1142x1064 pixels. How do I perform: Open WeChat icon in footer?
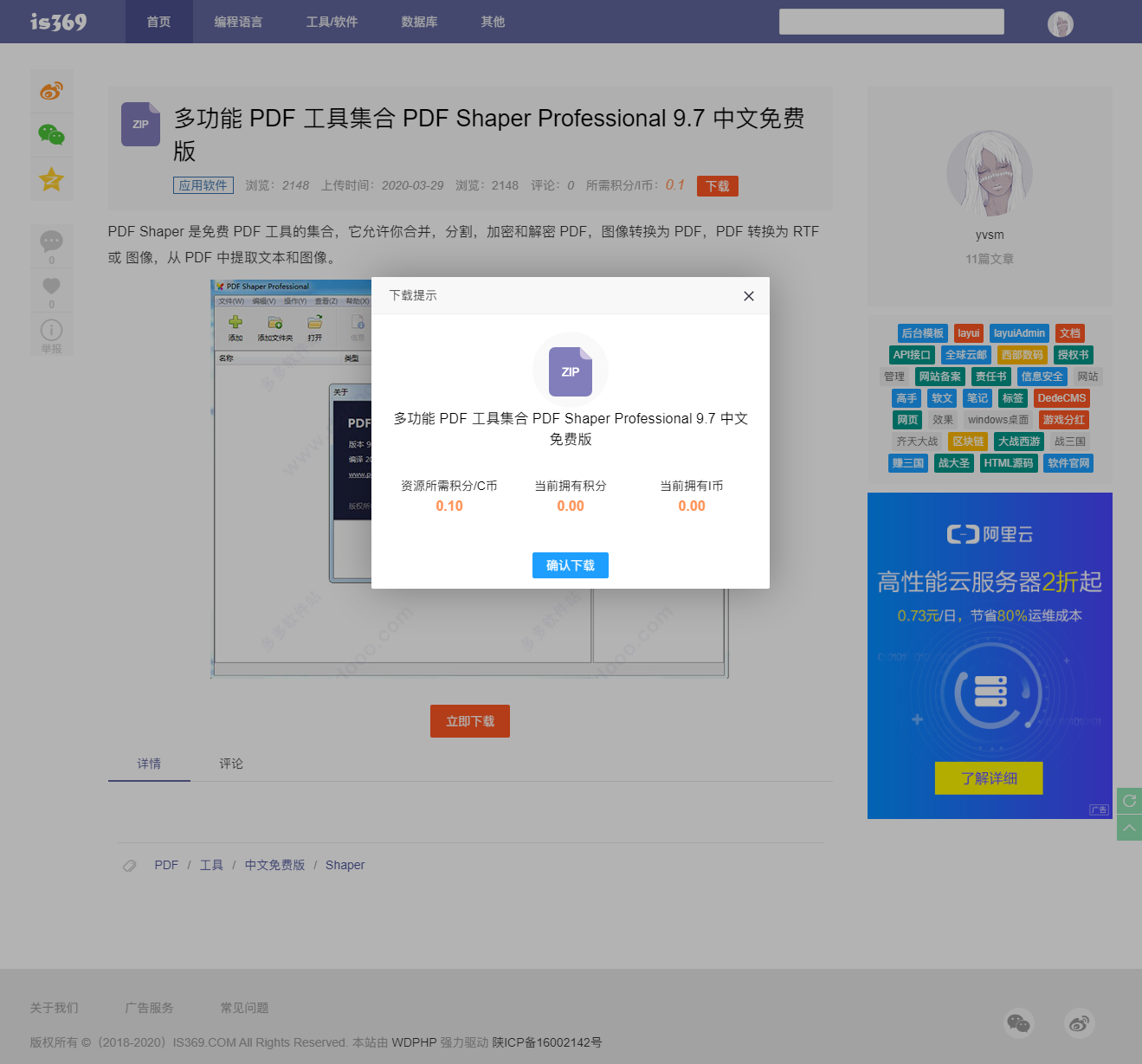[1019, 1024]
